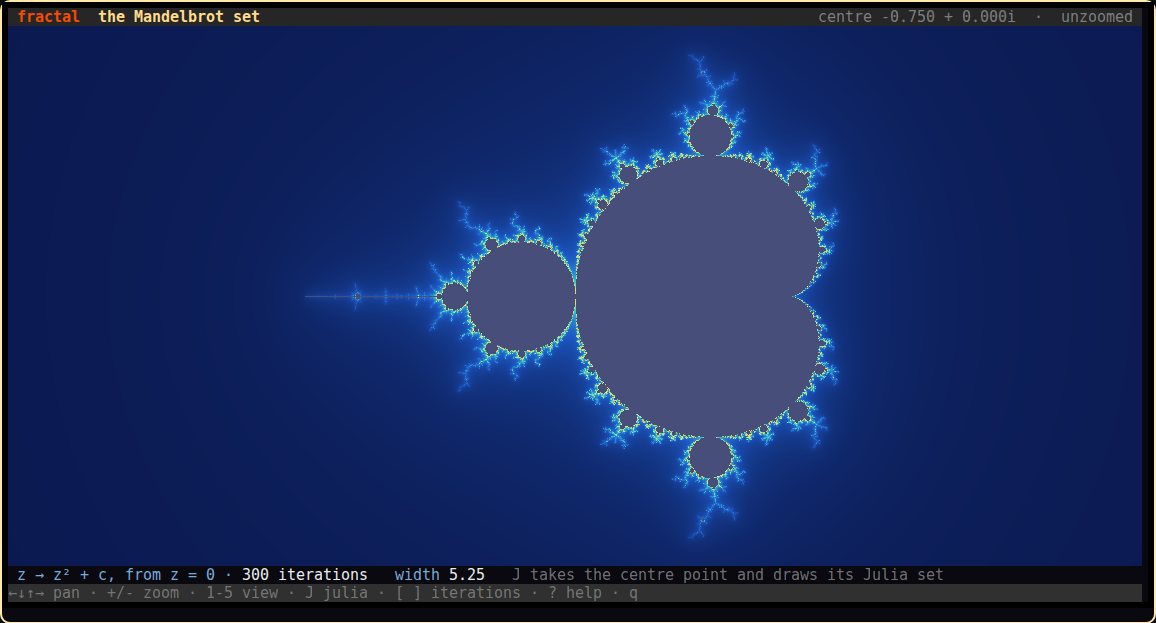Click the small bulb left of period-2 circle
This screenshot has width=1156, height=623.
454,296
